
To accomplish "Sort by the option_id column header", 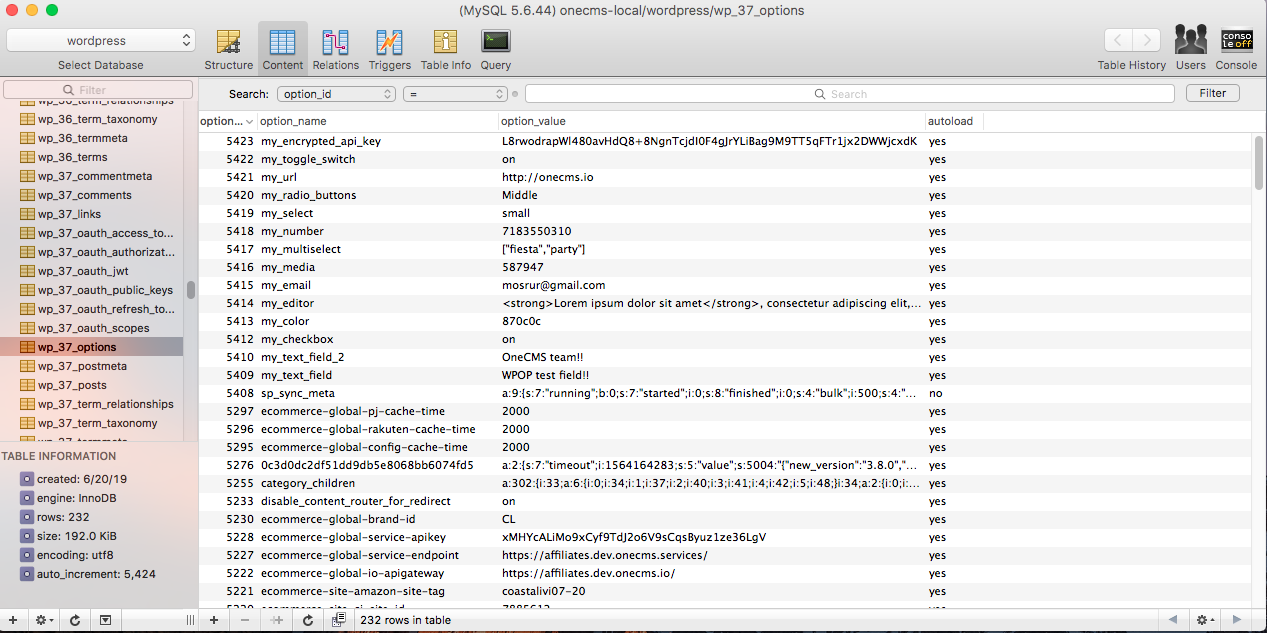I will [227, 121].
